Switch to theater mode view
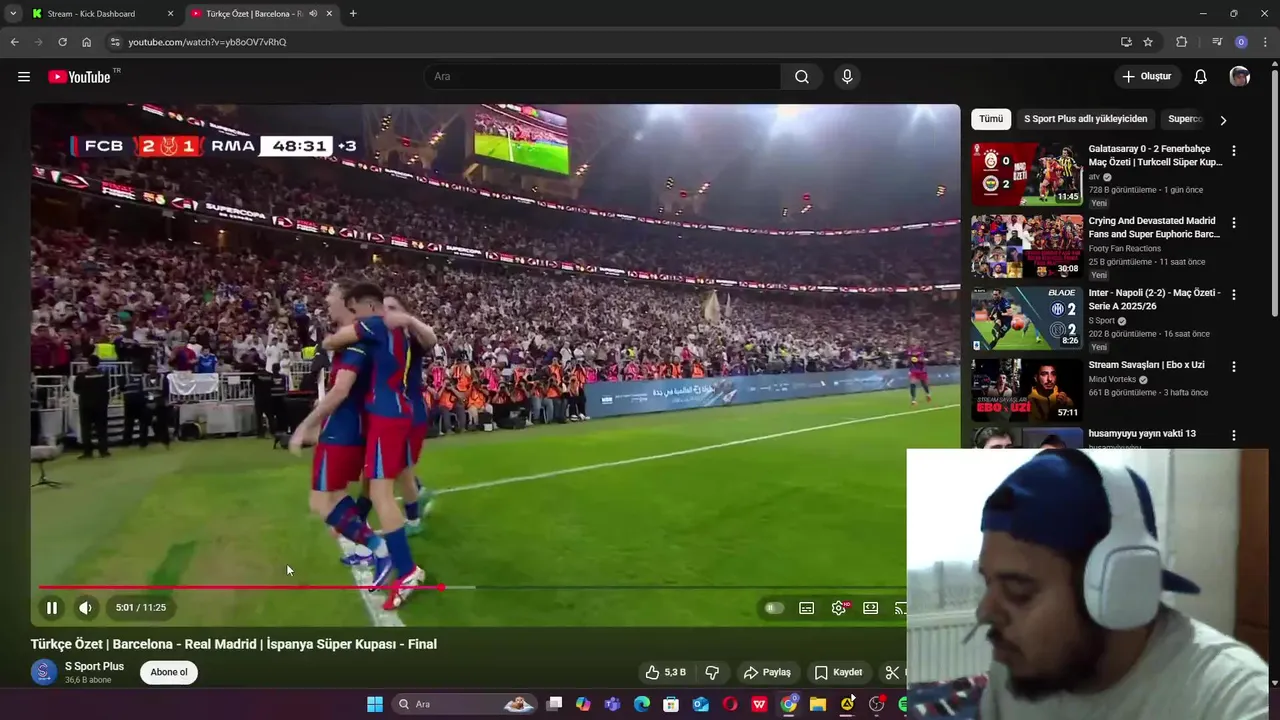Viewport: 1280px width, 720px height. pyautogui.click(x=871, y=608)
